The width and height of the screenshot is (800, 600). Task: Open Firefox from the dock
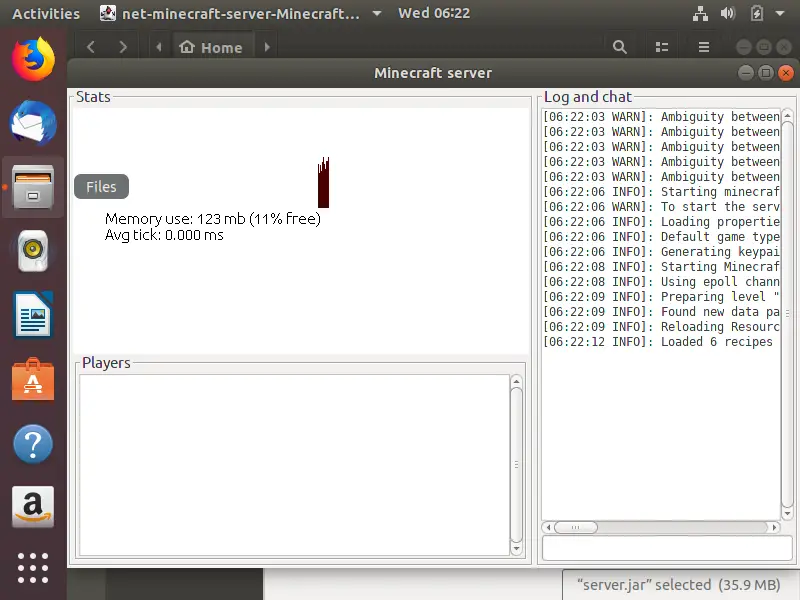tap(33, 59)
